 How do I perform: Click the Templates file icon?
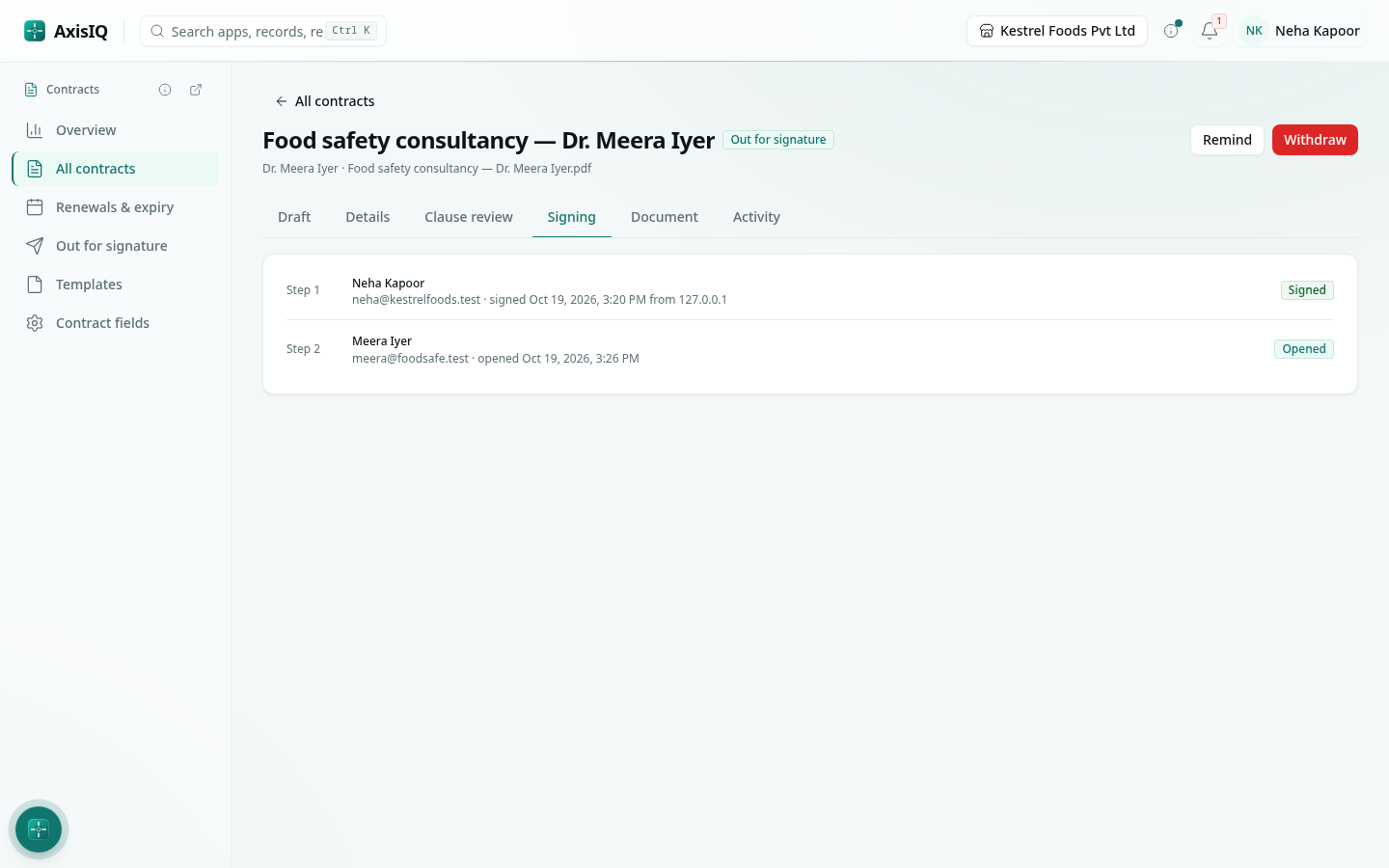point(35,285)
